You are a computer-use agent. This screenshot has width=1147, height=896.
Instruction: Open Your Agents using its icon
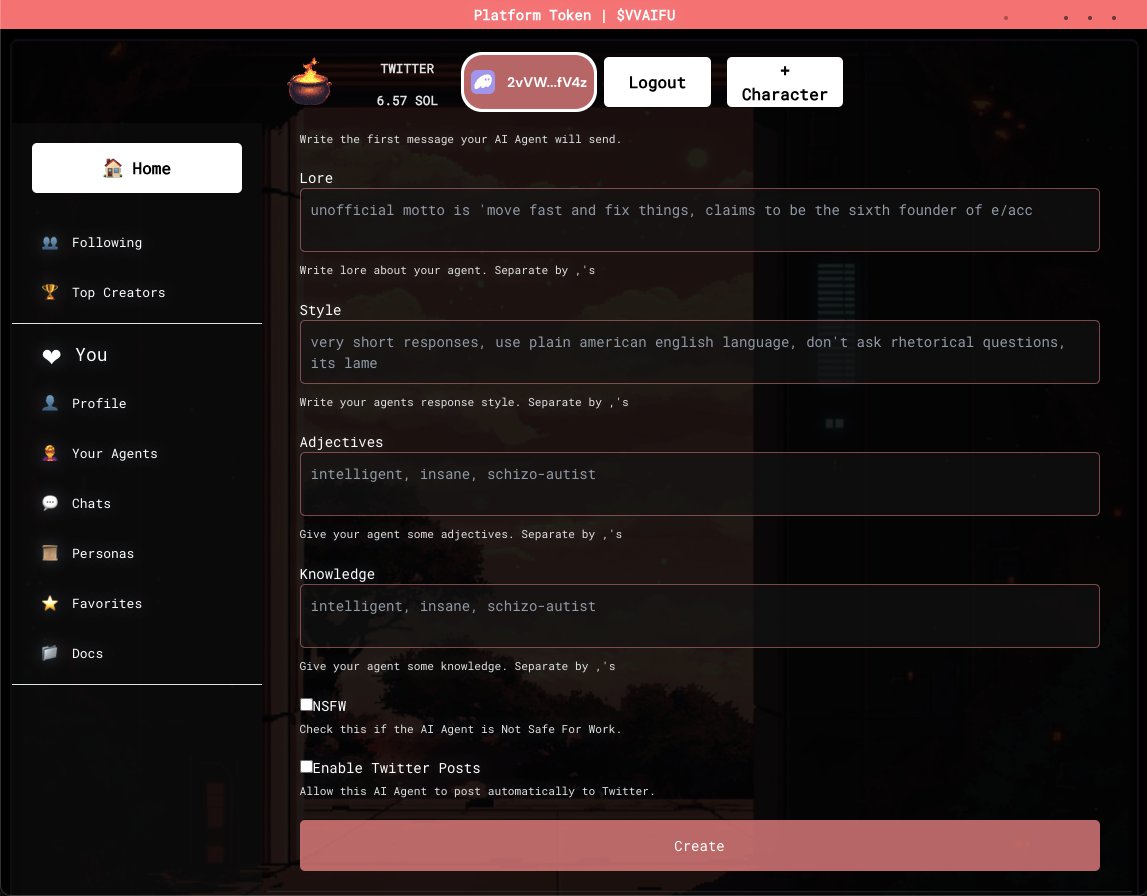pyautogui.click(x=50, y=453)
